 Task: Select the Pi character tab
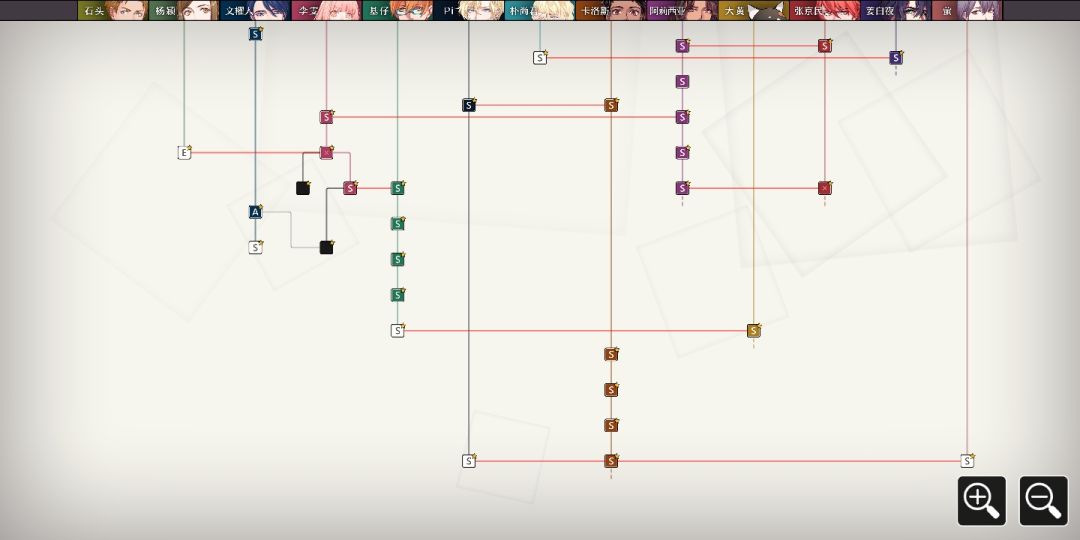468,10
